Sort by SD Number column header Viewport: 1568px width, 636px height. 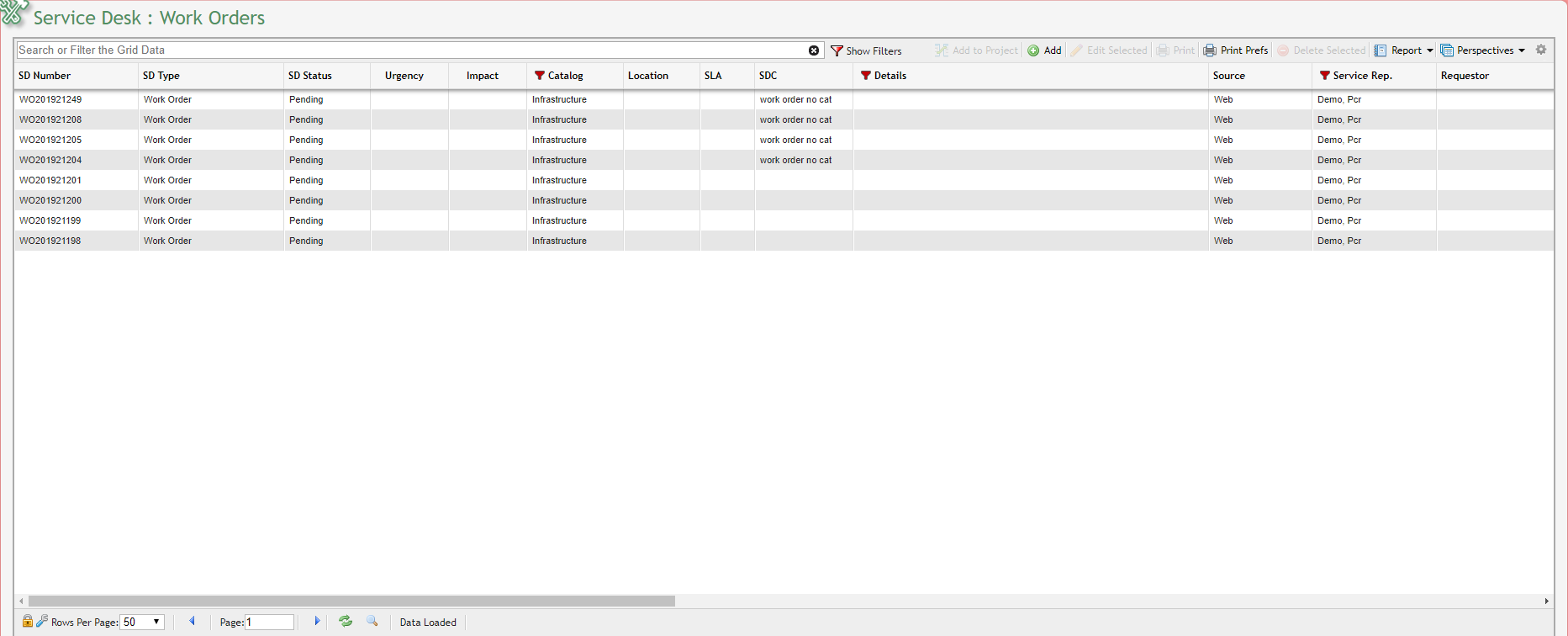(x=45, y=76)
